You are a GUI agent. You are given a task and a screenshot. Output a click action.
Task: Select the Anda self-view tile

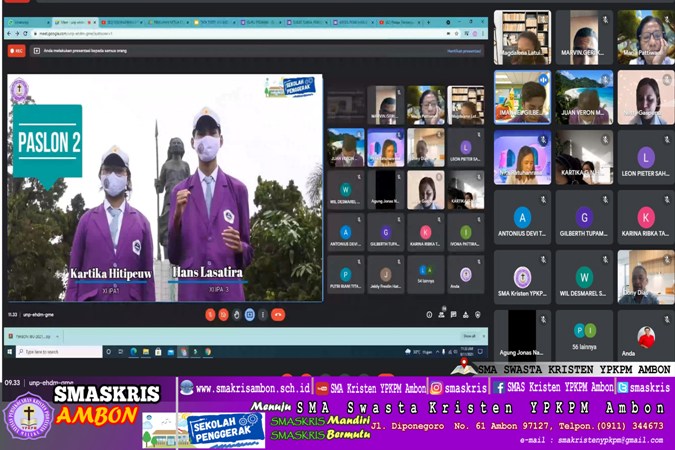(646, 335)
